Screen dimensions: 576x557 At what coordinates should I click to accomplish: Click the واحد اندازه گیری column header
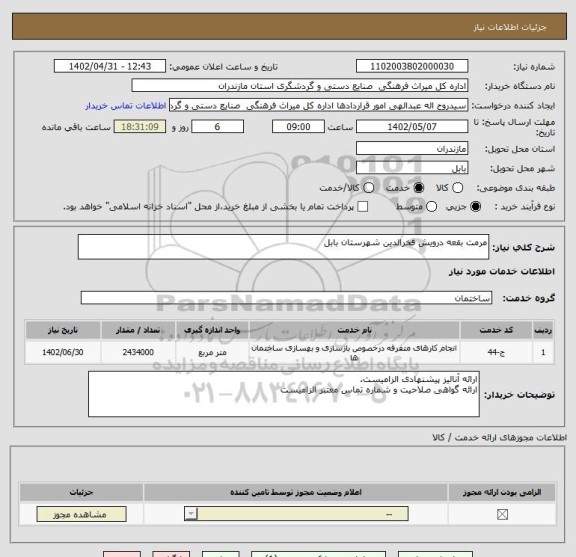click(x=212, y=330)
